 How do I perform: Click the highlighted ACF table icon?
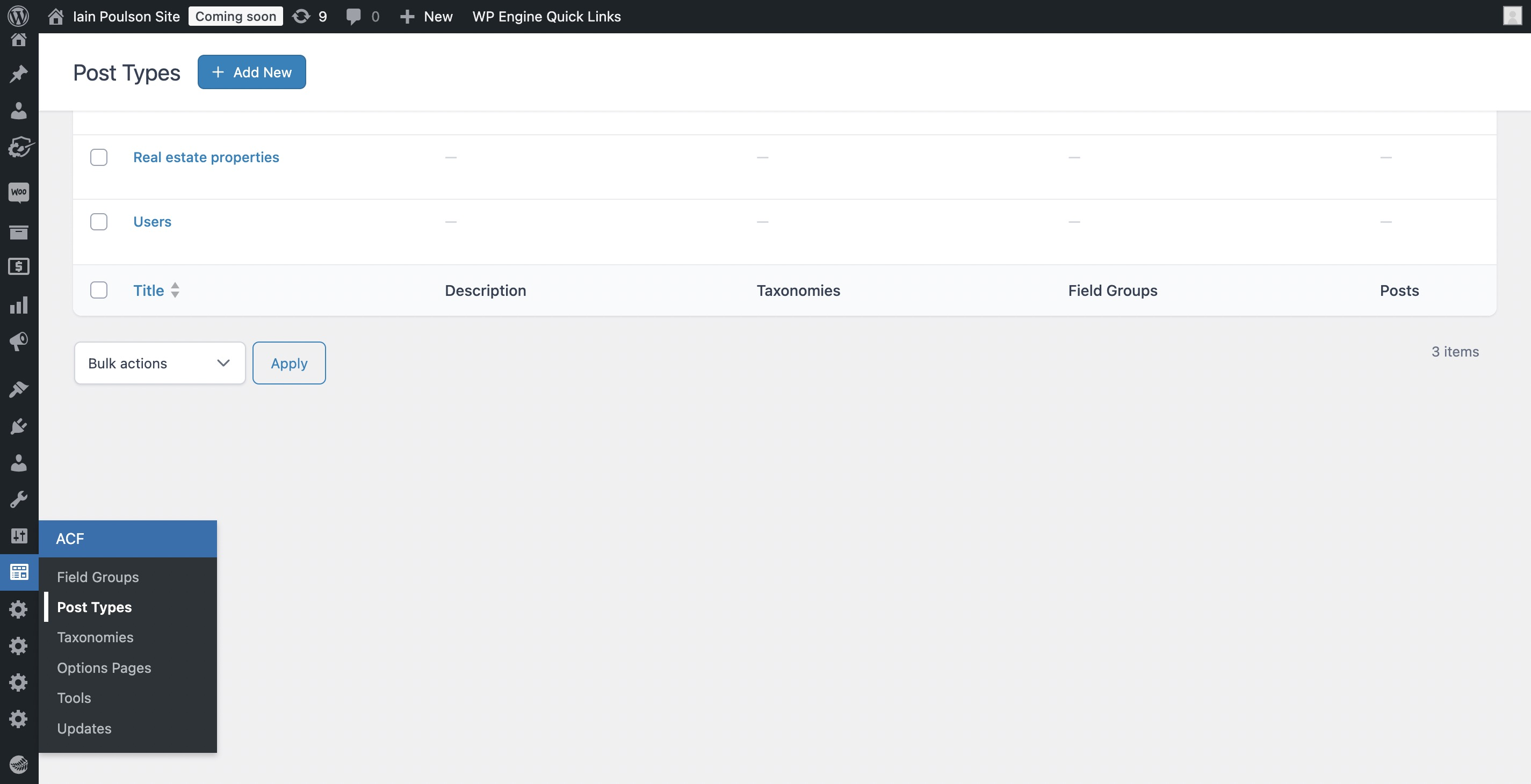point(19,572)
